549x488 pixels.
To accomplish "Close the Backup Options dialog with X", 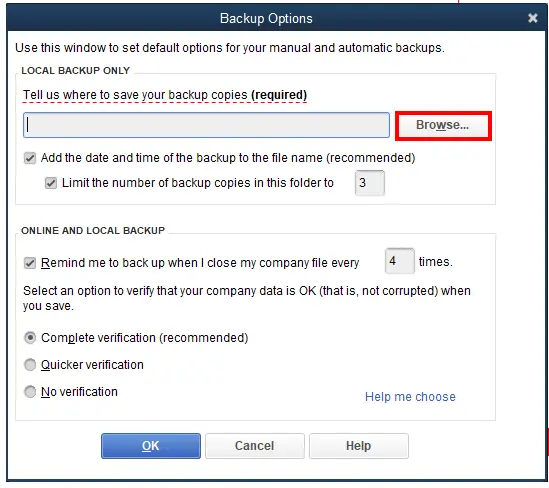I will pos(533,18).
